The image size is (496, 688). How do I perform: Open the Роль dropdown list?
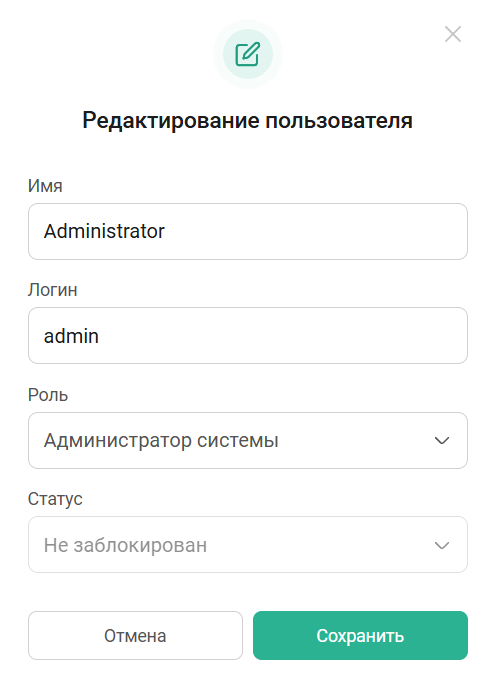click(248, 440)
